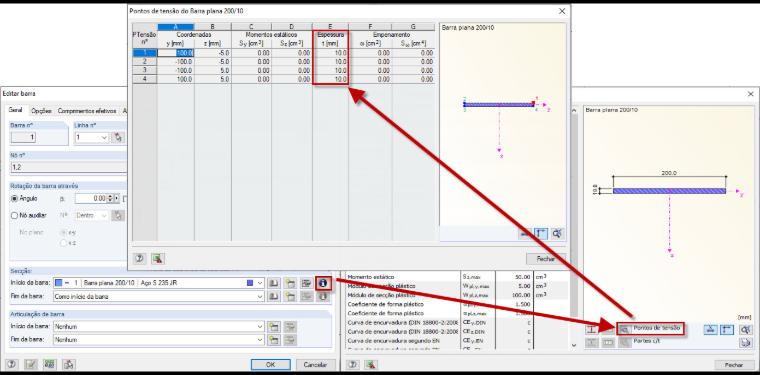Select stress point row 3 header
760x375 pixels.
[144, 70]
